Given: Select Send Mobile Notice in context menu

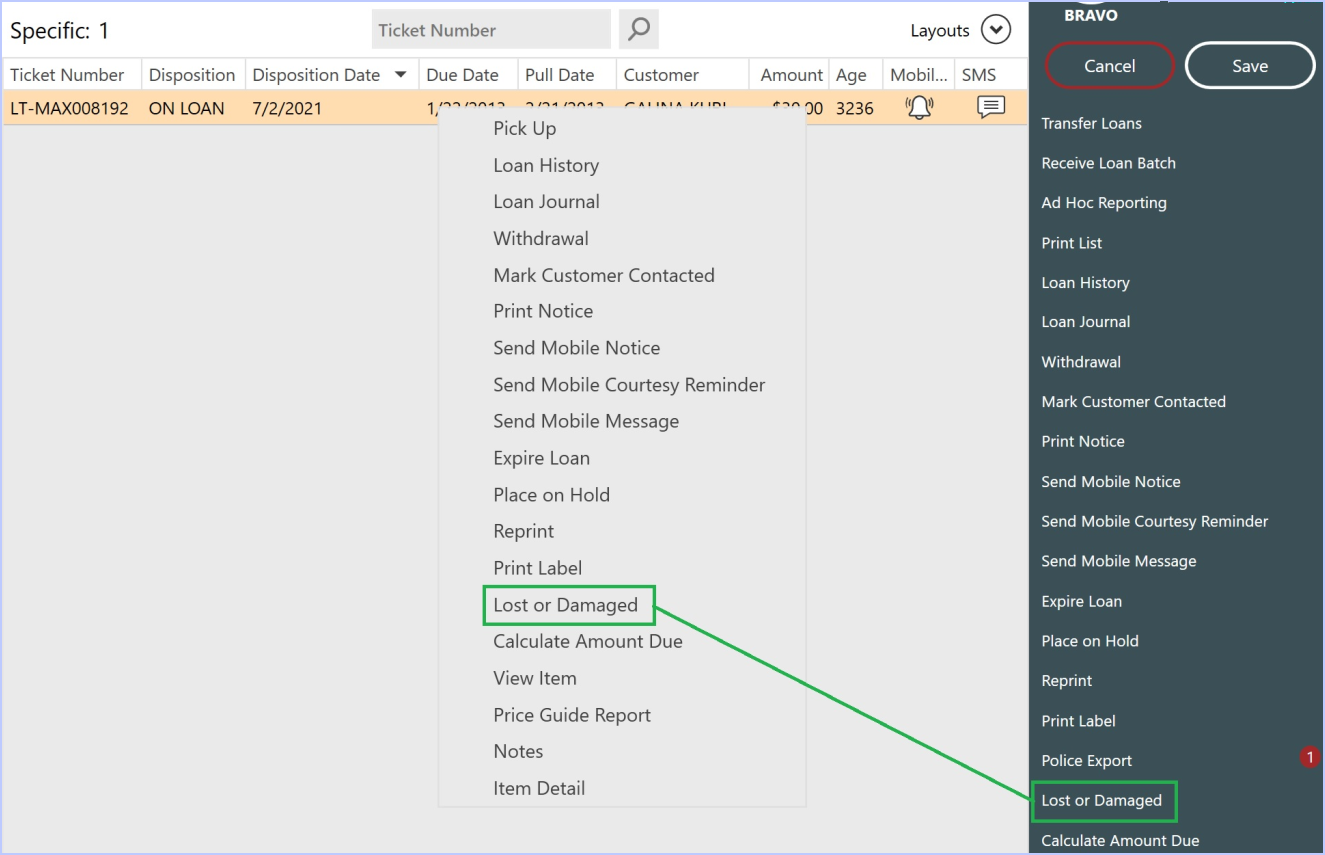Looking at the screenshot, I should pos(577,348).
